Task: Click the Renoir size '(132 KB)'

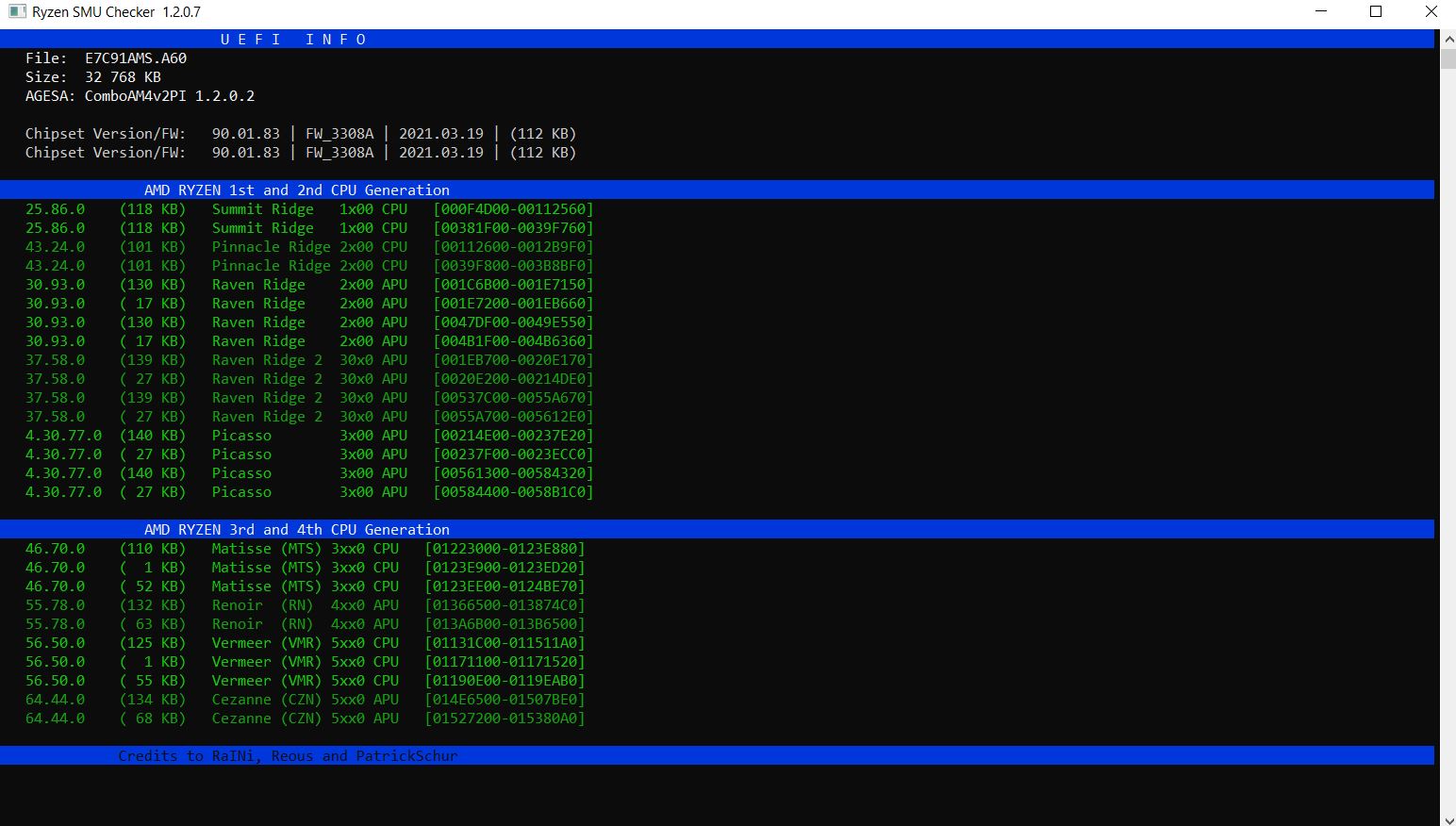Action: click(x=153, y=605)
